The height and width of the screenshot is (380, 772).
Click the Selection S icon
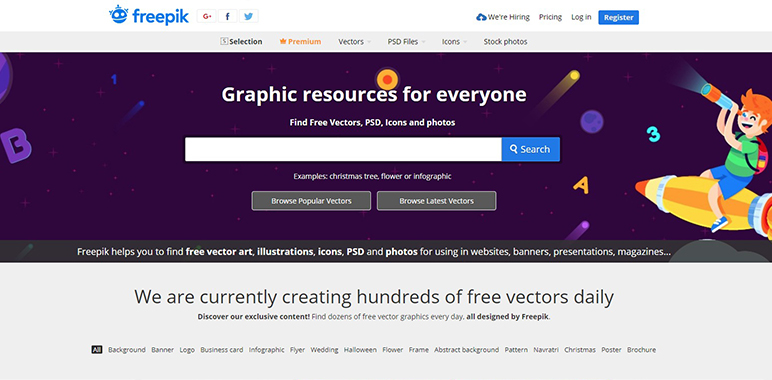click(x=224, y=41)
